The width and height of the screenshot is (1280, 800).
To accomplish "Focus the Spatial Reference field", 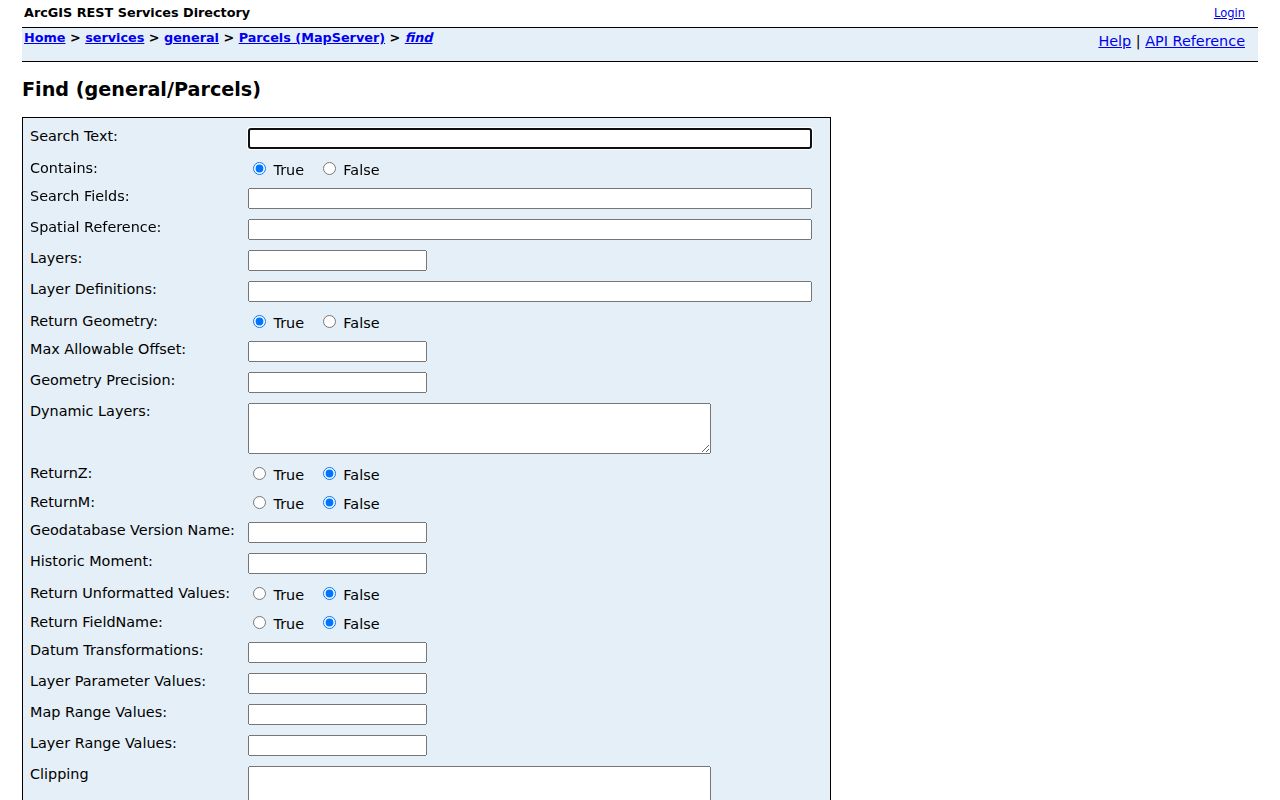I will point(530,230).
